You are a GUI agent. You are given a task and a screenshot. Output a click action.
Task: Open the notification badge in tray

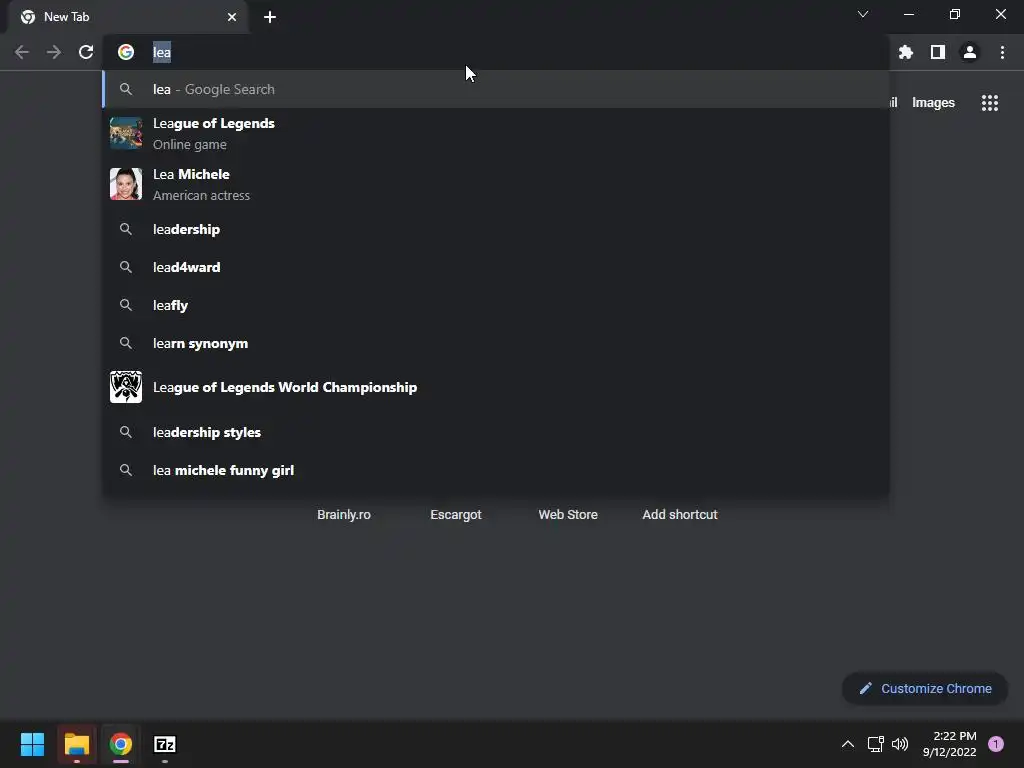[x=996, y=744]
